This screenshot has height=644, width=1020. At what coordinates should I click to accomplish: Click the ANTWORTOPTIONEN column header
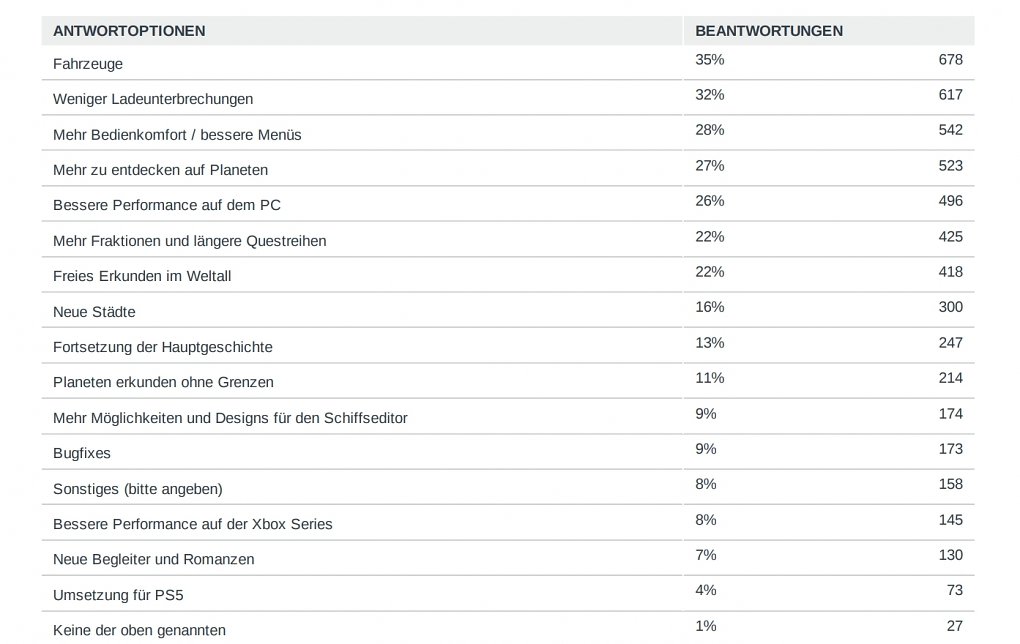click(129, 31)
